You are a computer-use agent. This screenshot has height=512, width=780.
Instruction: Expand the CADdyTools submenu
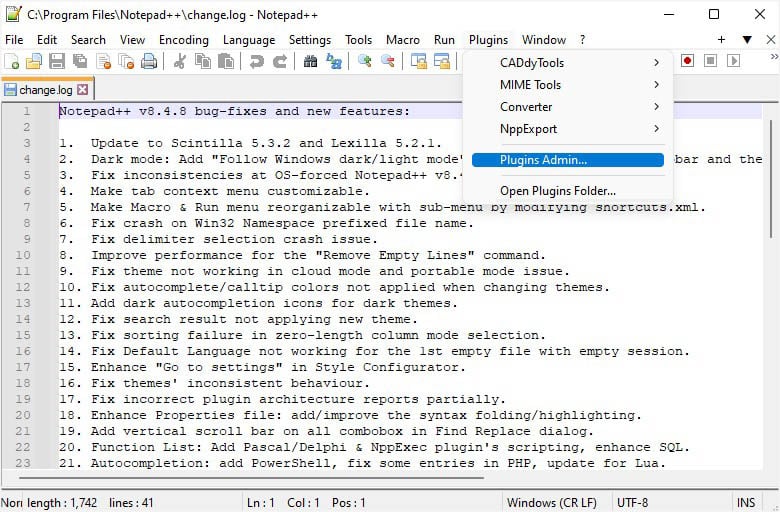pos(568,63)
